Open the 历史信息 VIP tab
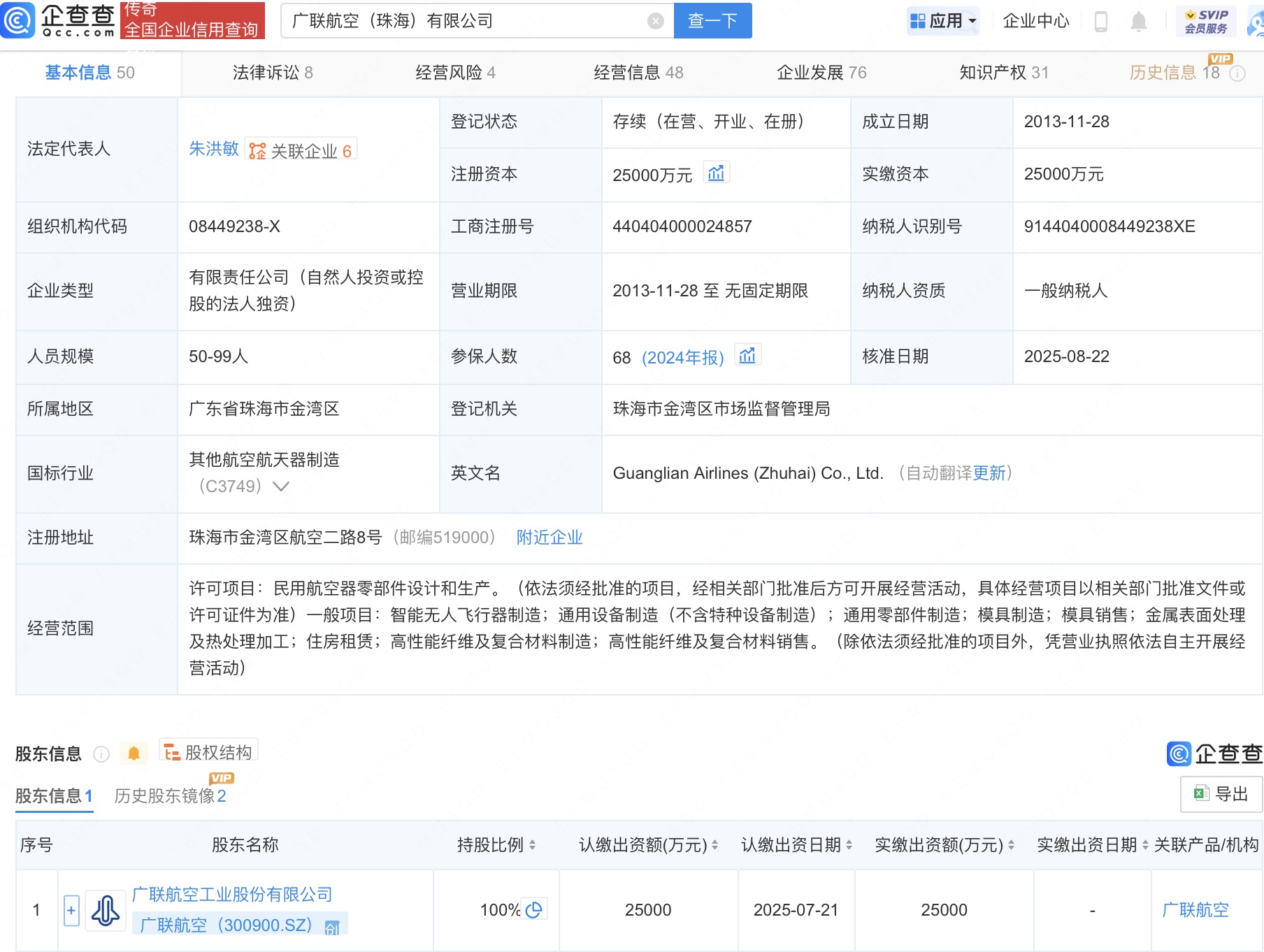The width and height of the screenshot is (1264, 952). coord(1175,73)
